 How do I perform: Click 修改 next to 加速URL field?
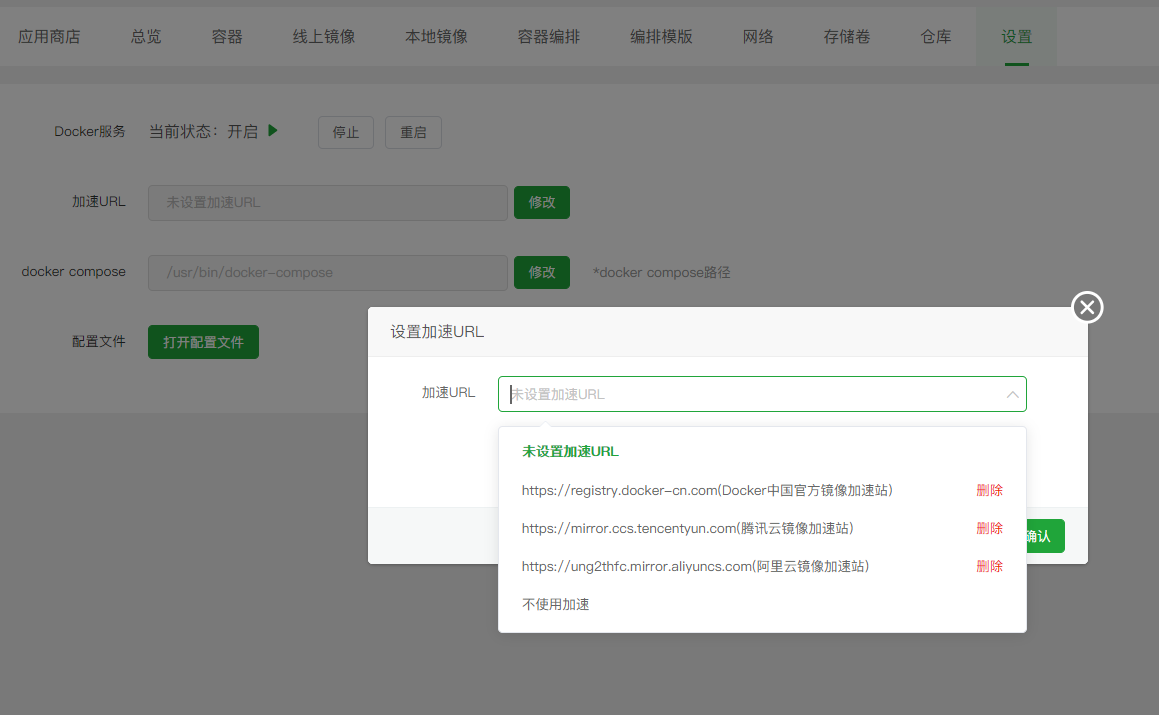(542, 203)
